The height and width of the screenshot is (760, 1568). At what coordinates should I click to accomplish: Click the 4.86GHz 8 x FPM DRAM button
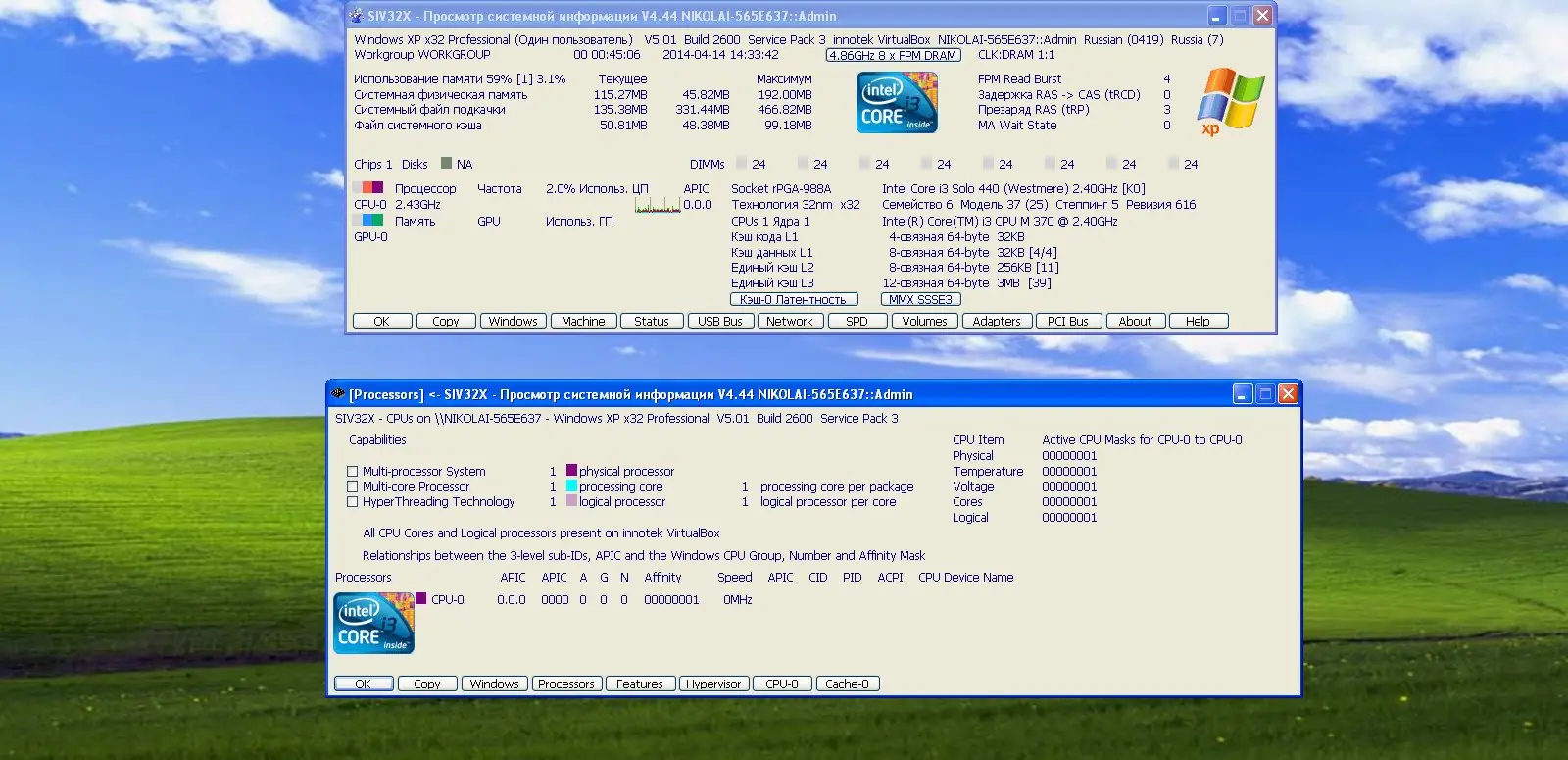tap(893, 56)
